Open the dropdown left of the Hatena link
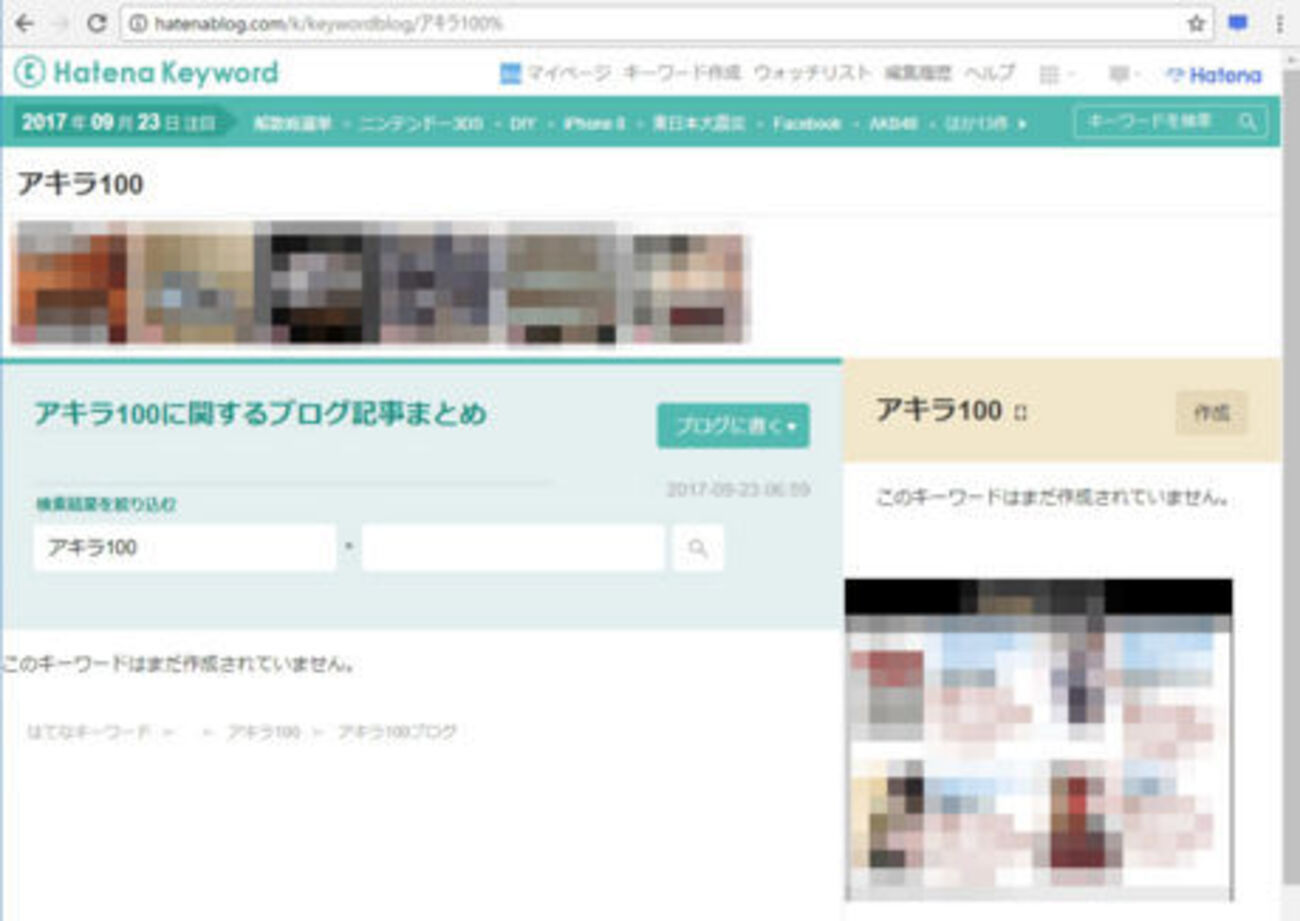 tap(1126, 74)
